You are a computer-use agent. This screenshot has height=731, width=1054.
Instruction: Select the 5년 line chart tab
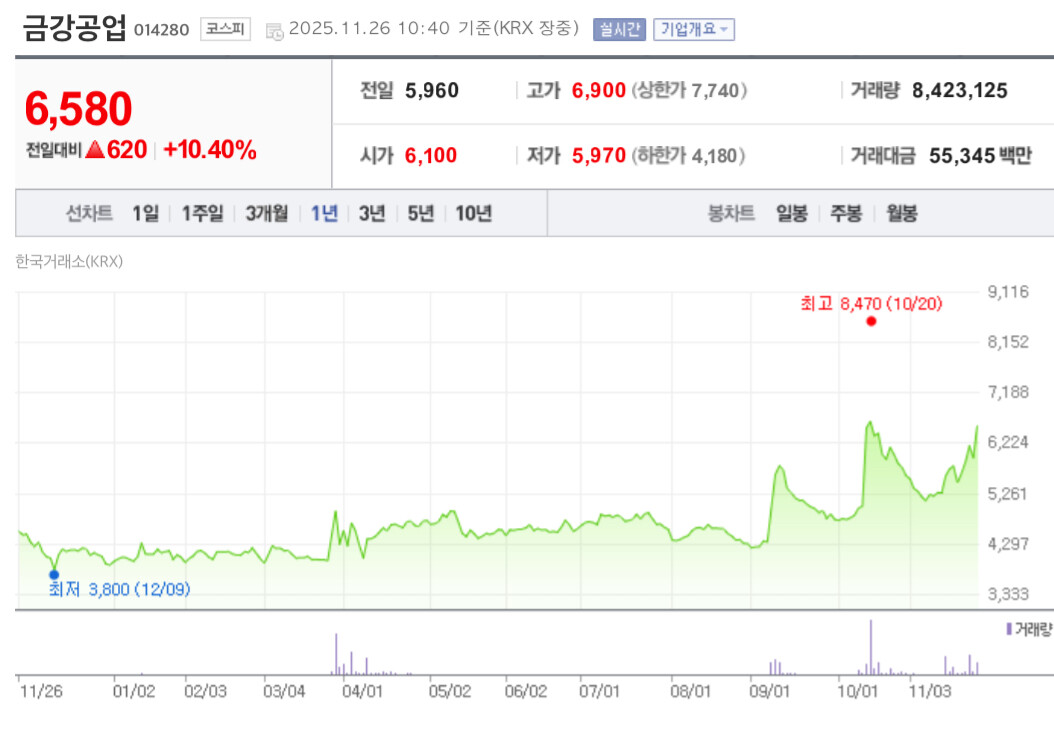point(421,214)
